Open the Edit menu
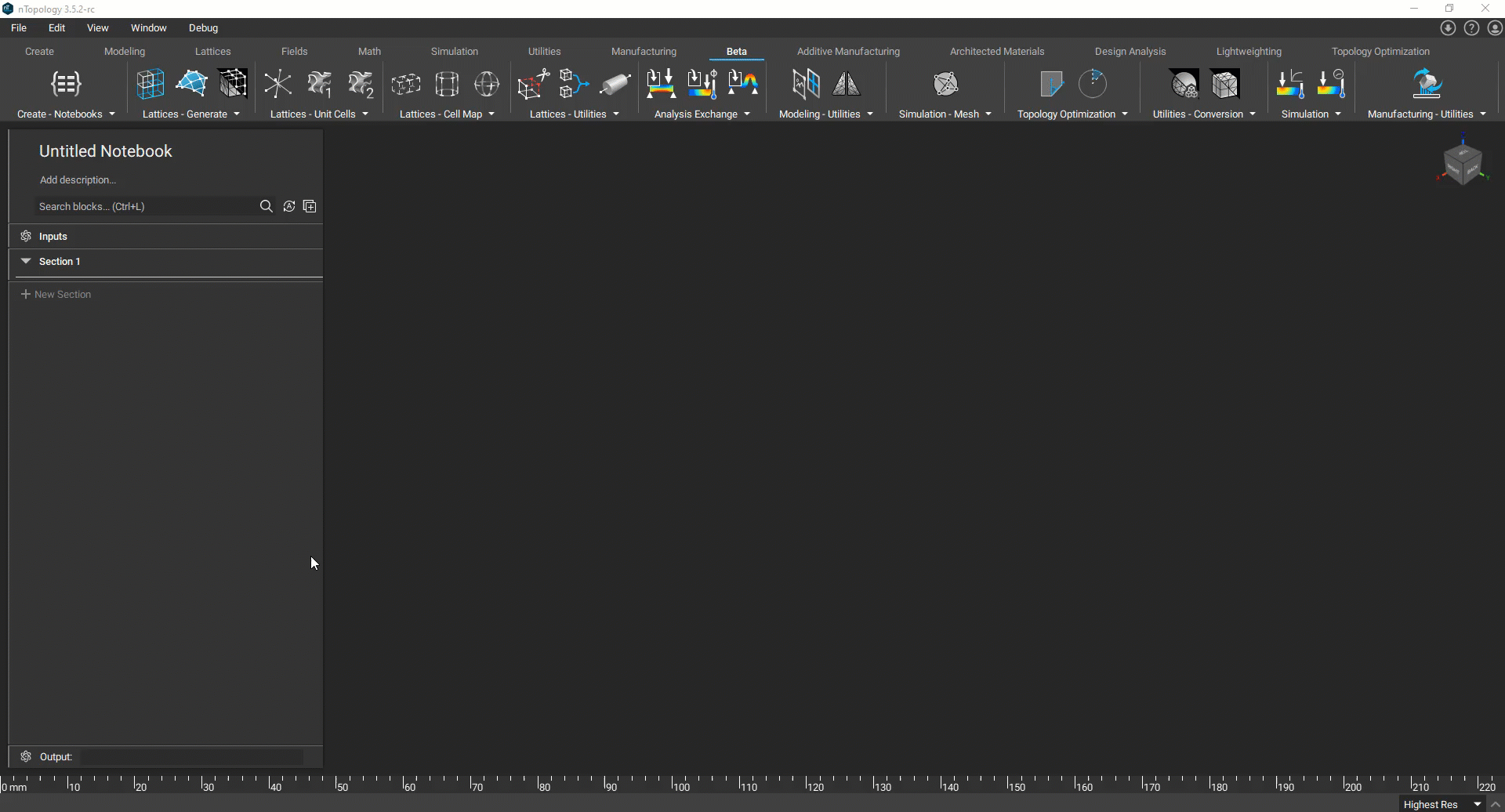 pyautogui.click(x=57, y=27)
